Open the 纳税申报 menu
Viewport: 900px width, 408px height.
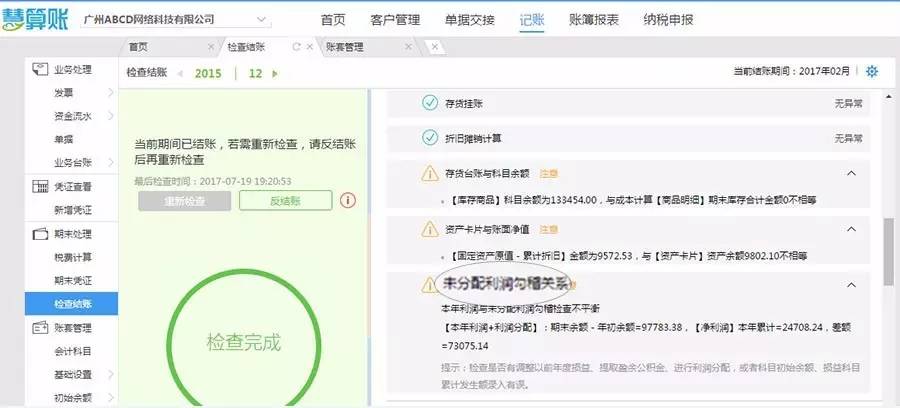coord(668,20)
